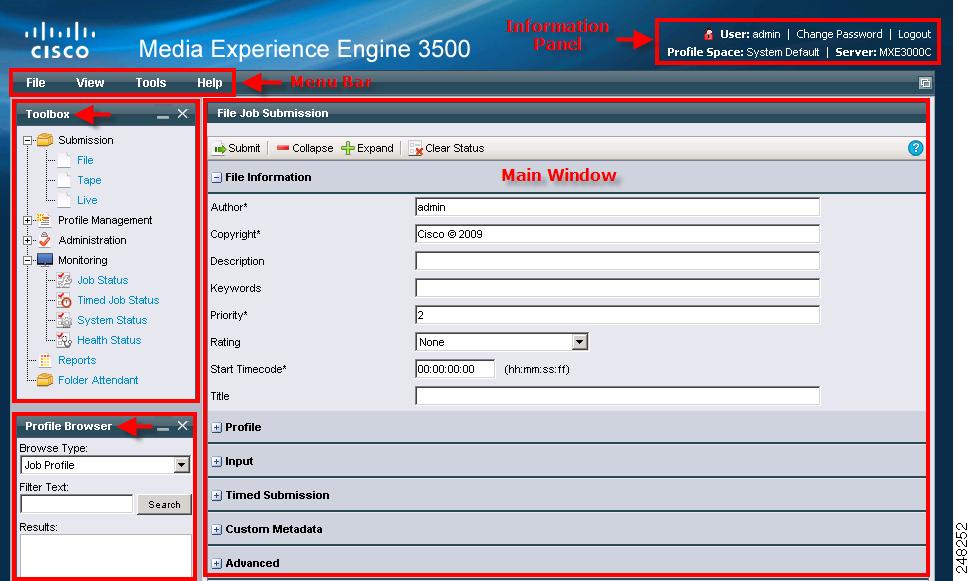
Task: Minimize the Profile Browser panel
Action: 163,428
